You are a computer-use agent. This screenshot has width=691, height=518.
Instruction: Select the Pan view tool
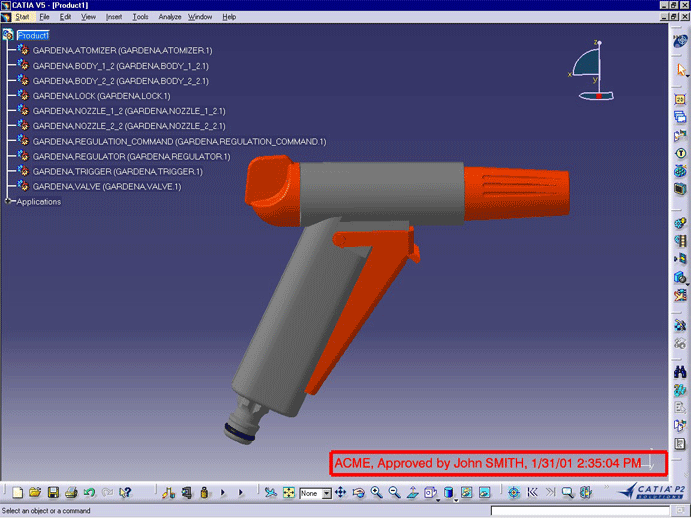click(x=340, y=493)
